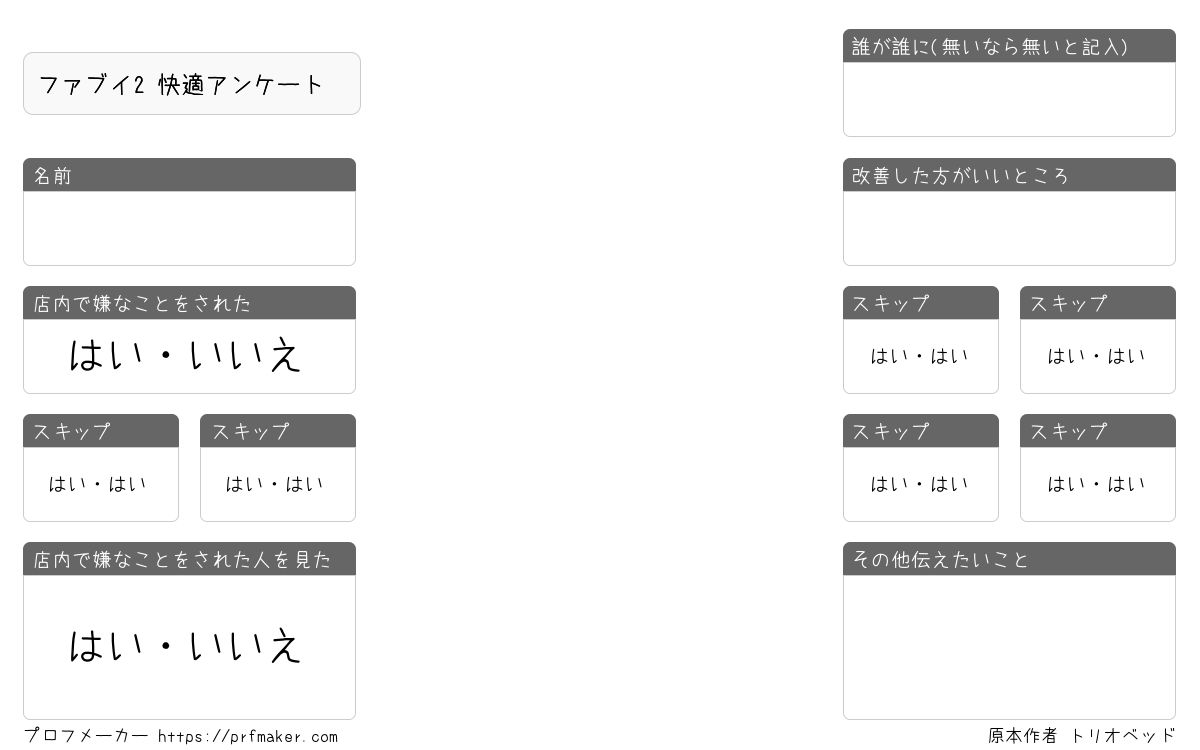1200x750 pixels.
Task: Click the 店内で嫌なことをされた人を見た question header
Action: pyautogui.click(x=189, y=559)
